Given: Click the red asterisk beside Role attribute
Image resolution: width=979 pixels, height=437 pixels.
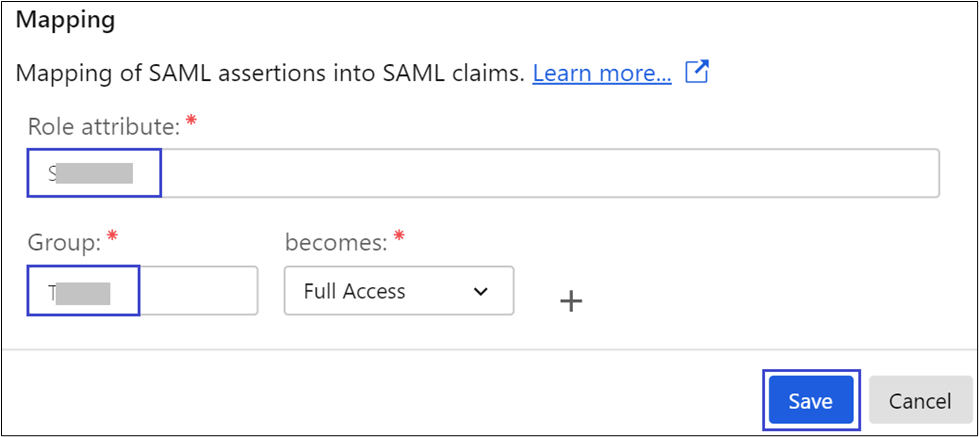Looking at the screenshot, I should point(191,122).
